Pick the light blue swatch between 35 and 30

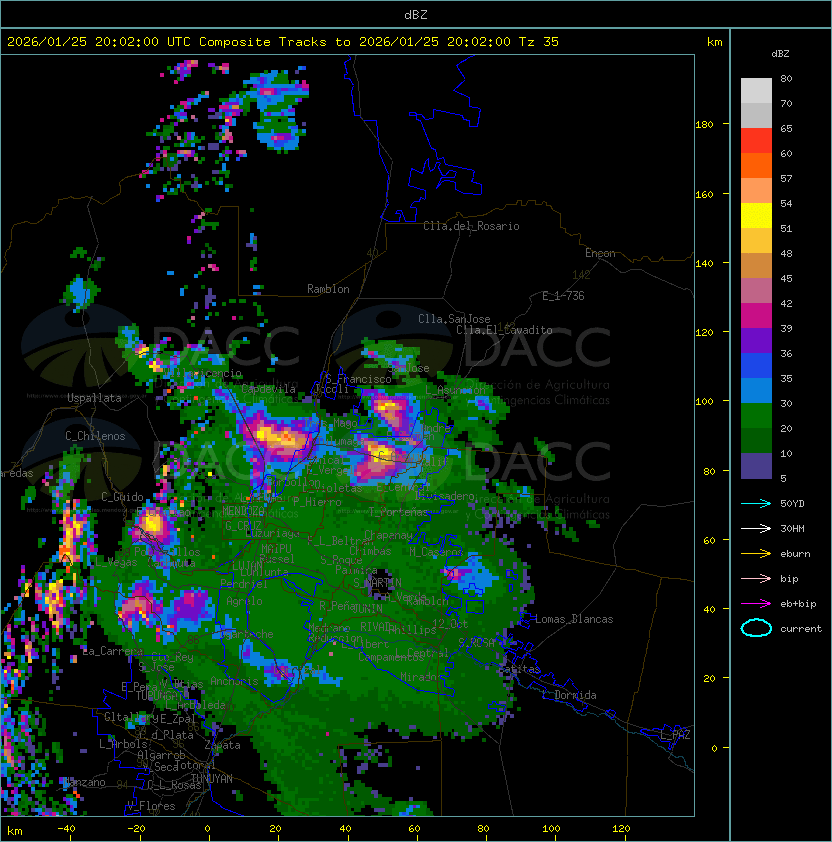pos(756,391)
